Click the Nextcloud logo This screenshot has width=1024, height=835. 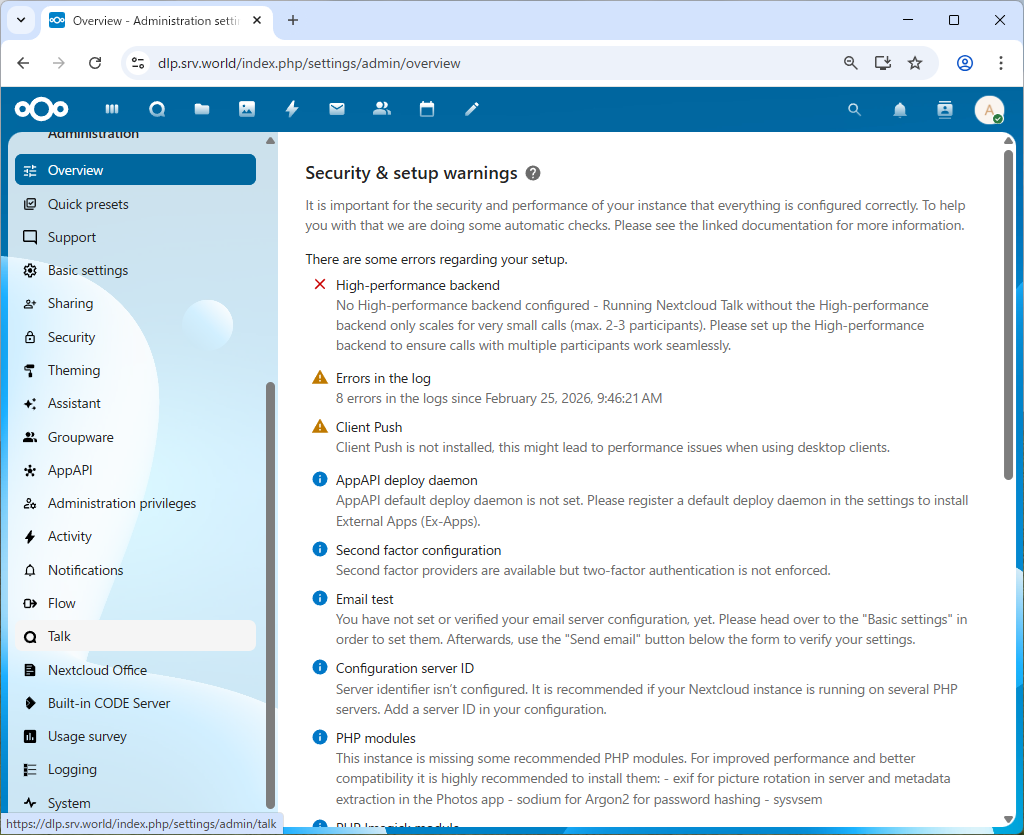tap(42, 109)
